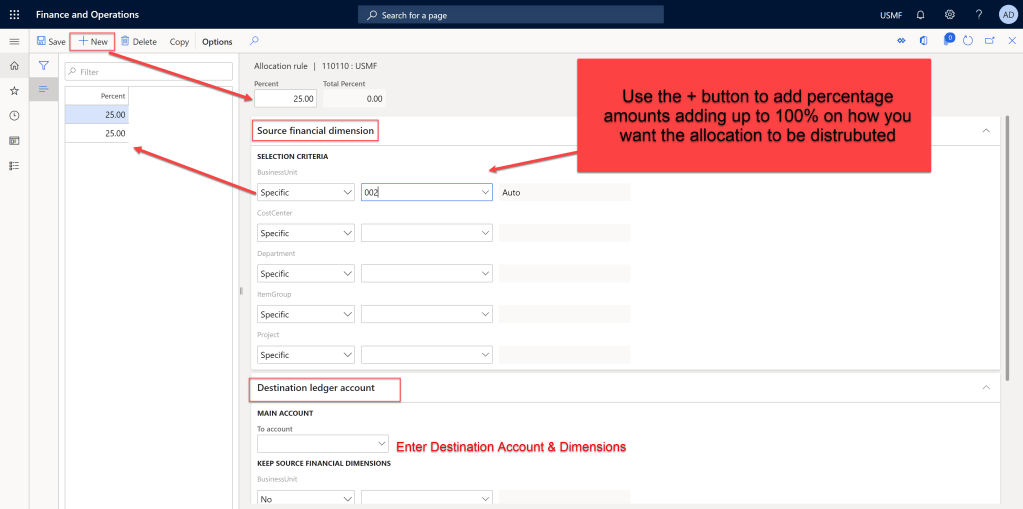Viewport: 1023px width, 509px height.
Task: Click the Copy menu item
Action: [179, 42]
